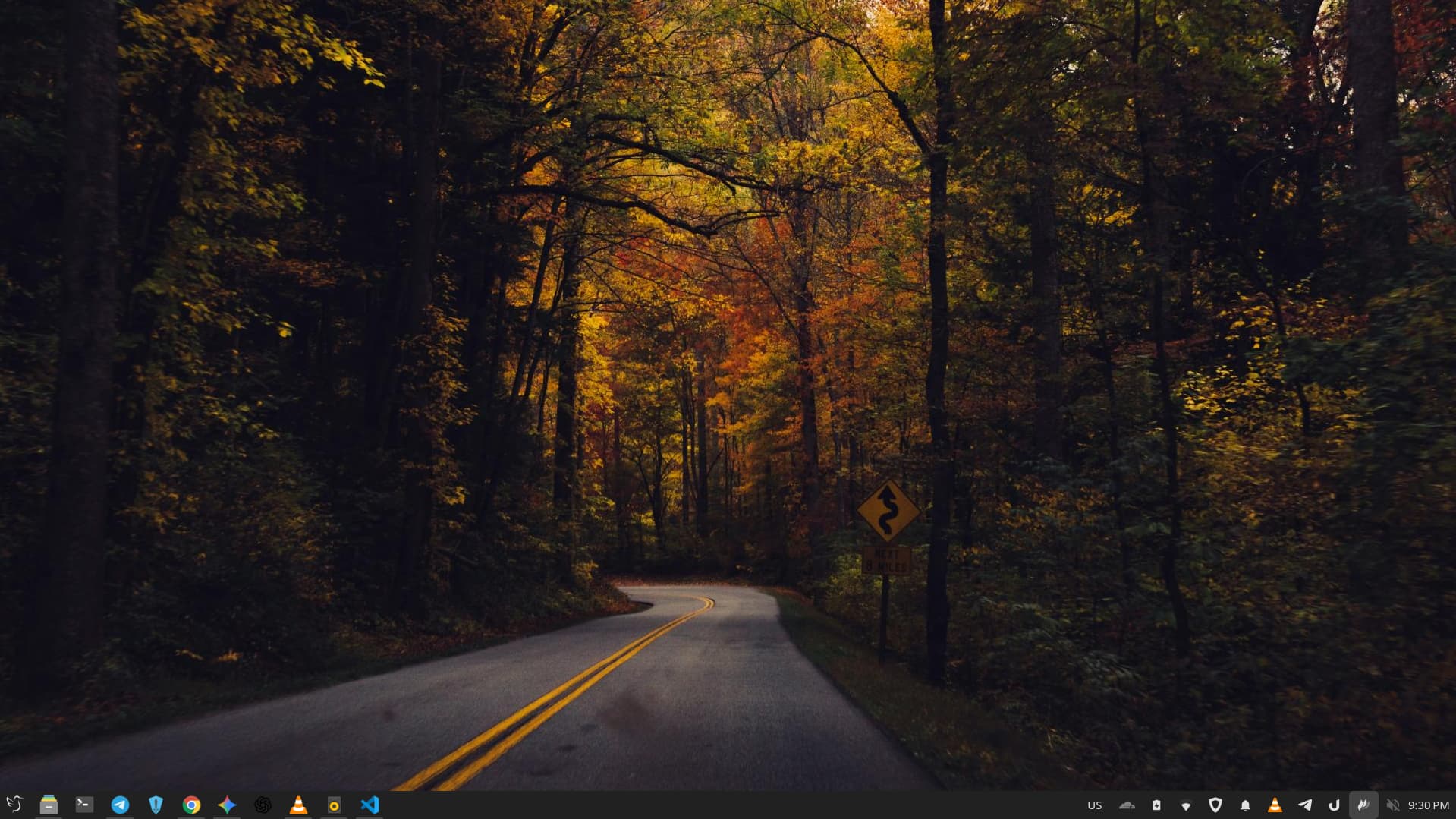Open the ChatGPT app icon

[263, 805]
